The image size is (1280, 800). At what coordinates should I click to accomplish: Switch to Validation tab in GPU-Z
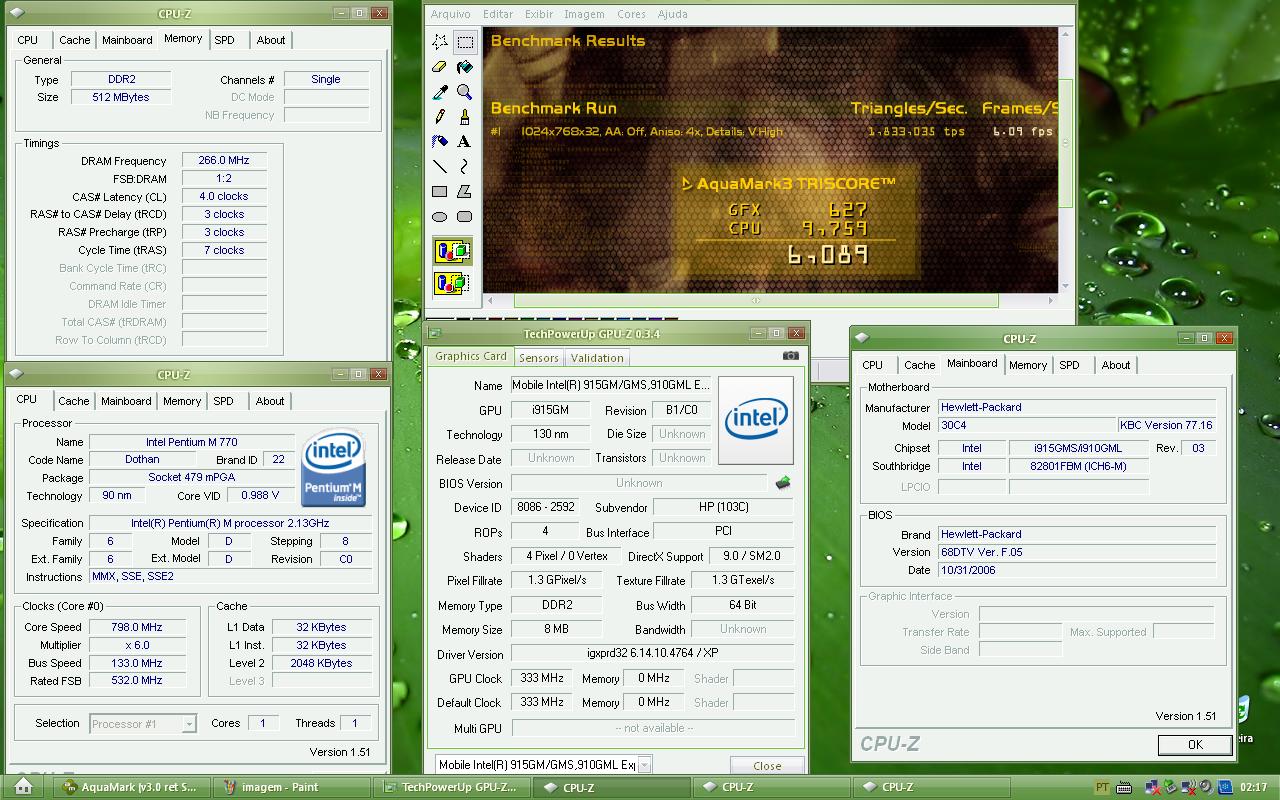click(597, 358)
